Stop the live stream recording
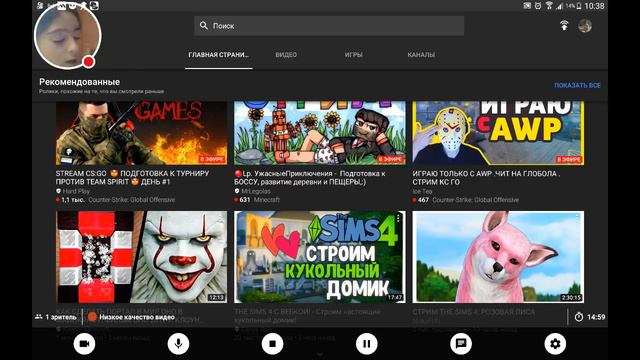 click(273, 344)
